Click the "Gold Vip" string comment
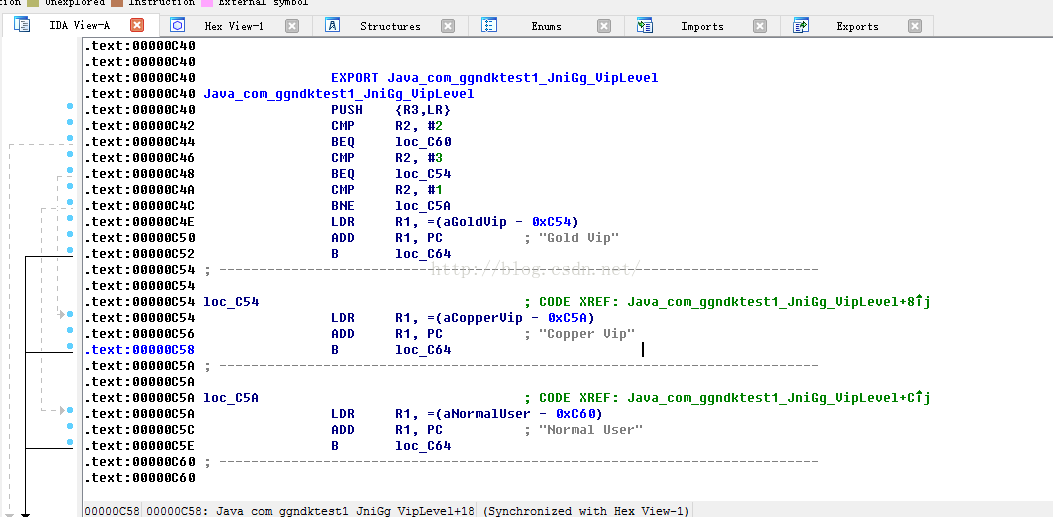The image size is (1053, 517). tap(579, 238)
